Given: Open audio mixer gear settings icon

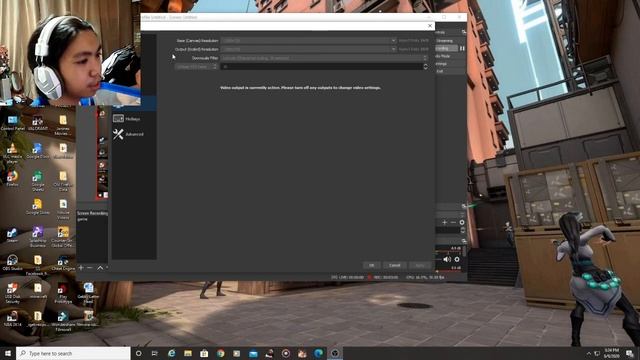Looking at the screenshot, I should tap(457, 259).
